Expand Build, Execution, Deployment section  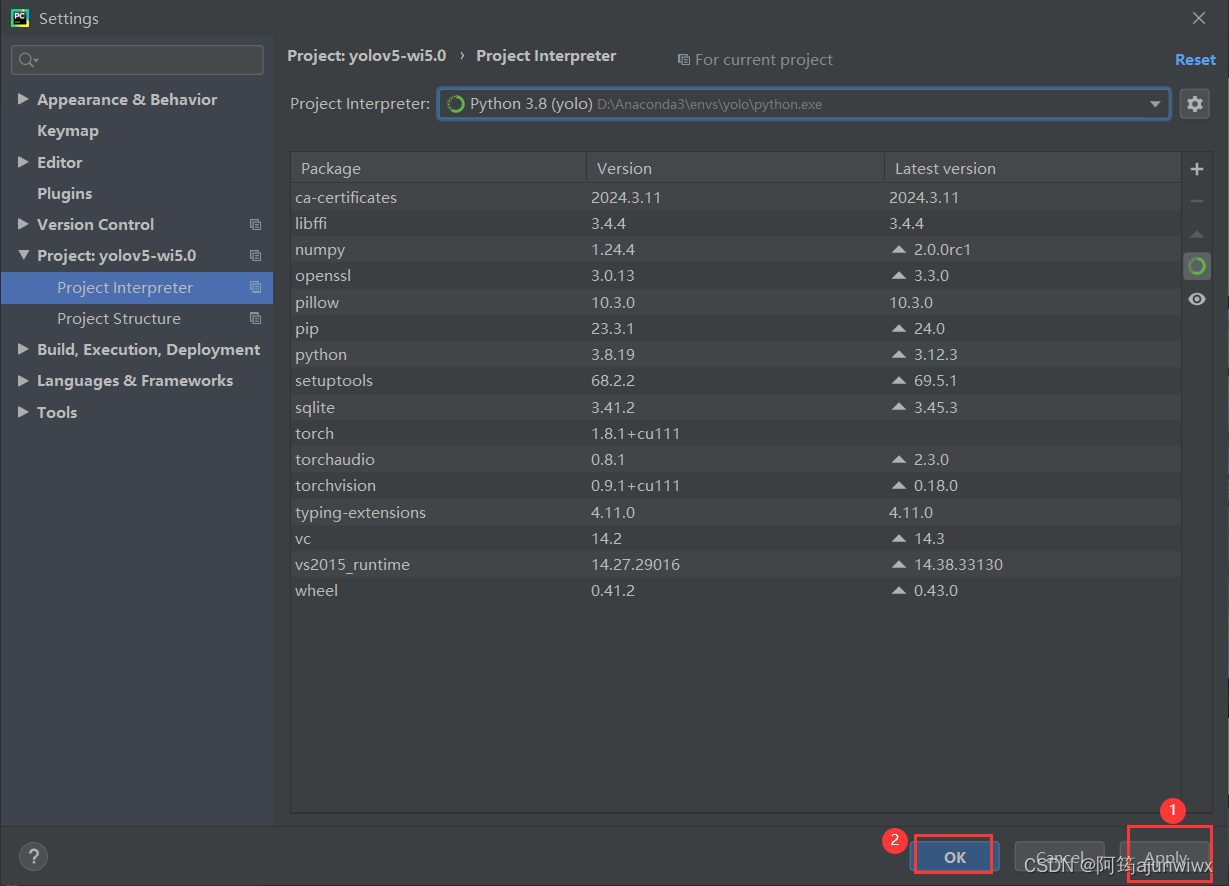pos(23,350)
